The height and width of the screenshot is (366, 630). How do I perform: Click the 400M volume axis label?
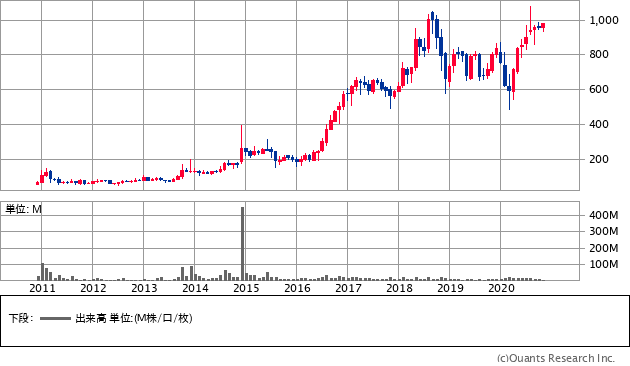(603, 215)
